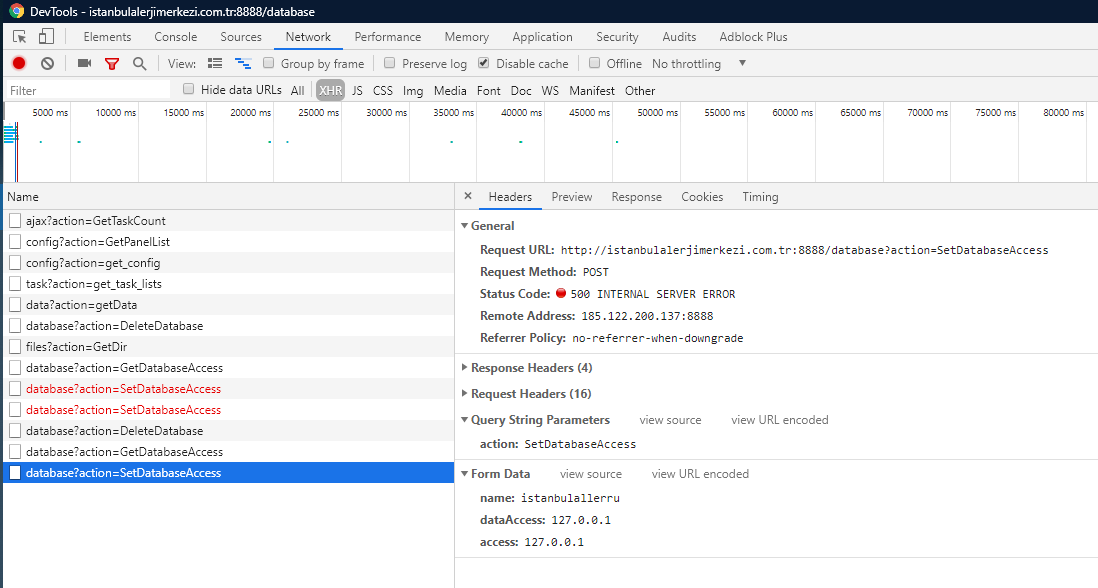The image size is (1098, 588).
Task: Open the No throttling dropdown
Action: (699, 63)
